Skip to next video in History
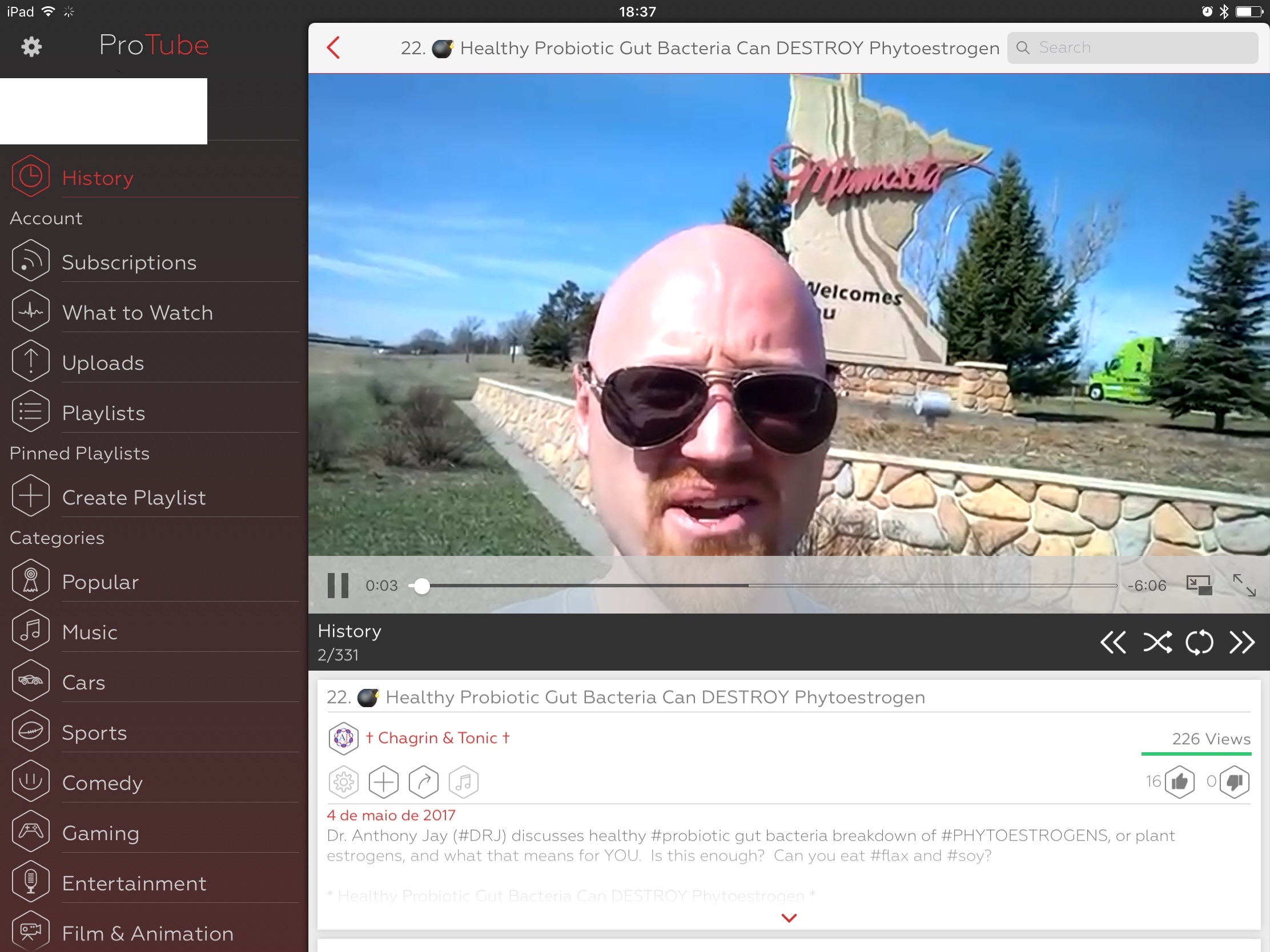 coord(1241,642)
